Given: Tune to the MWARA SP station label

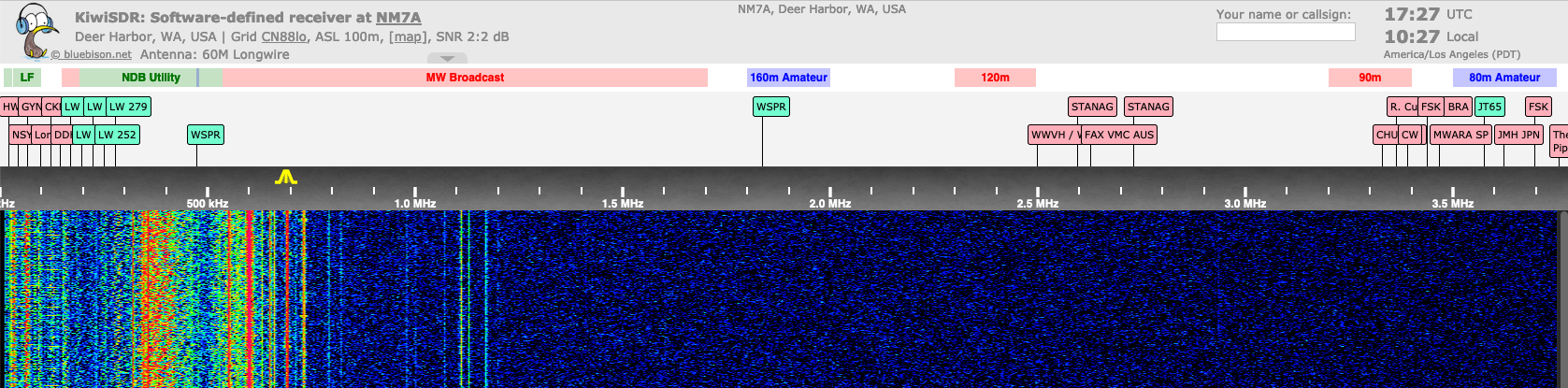Looking at the screenshot, I should point(1460,135).
